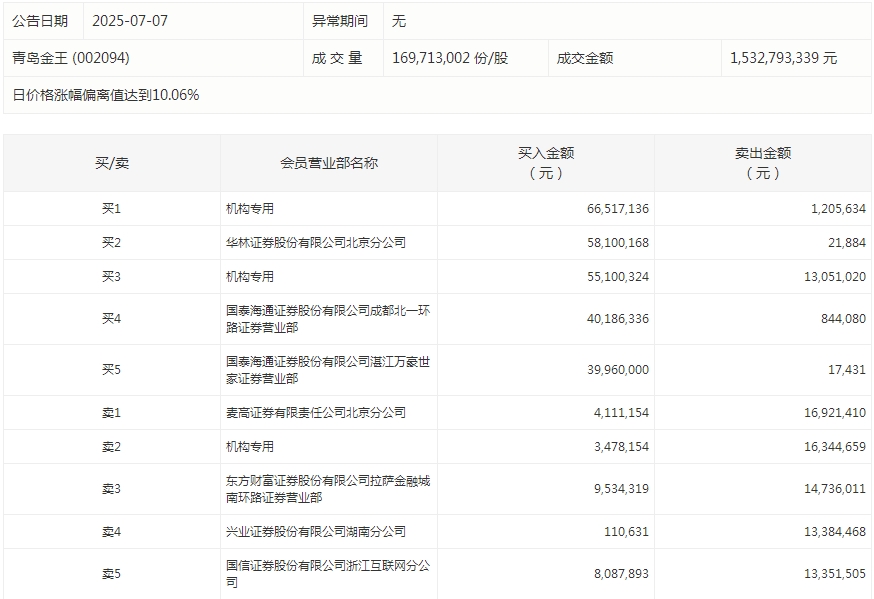The height and width of the screenshot is (599, 874).
Task: Select sell amount 1,205,634
Action: pyautogui.click(x=838, y=209)
